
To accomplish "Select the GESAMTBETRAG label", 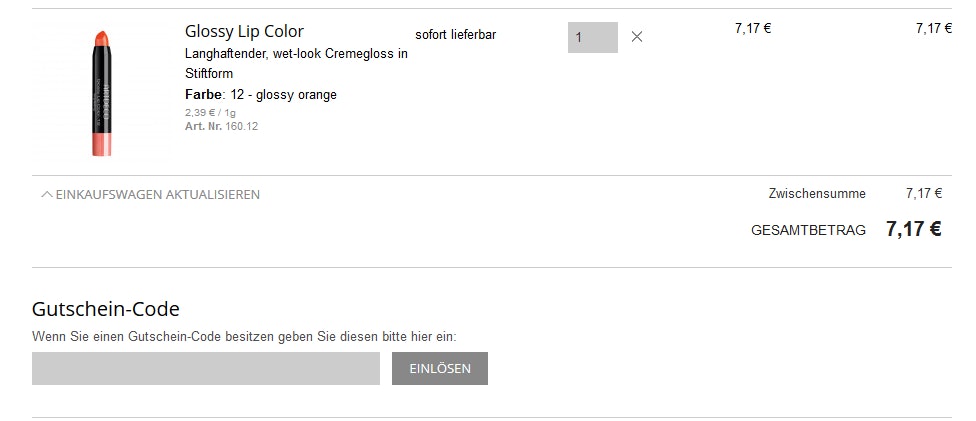I will (809, 230).
